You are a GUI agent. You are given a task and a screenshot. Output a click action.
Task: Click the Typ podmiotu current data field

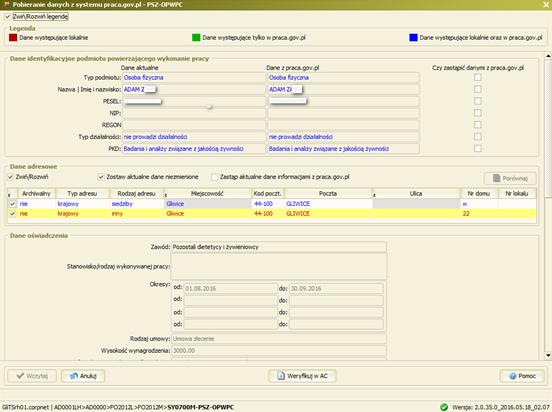tap(194, 77)
